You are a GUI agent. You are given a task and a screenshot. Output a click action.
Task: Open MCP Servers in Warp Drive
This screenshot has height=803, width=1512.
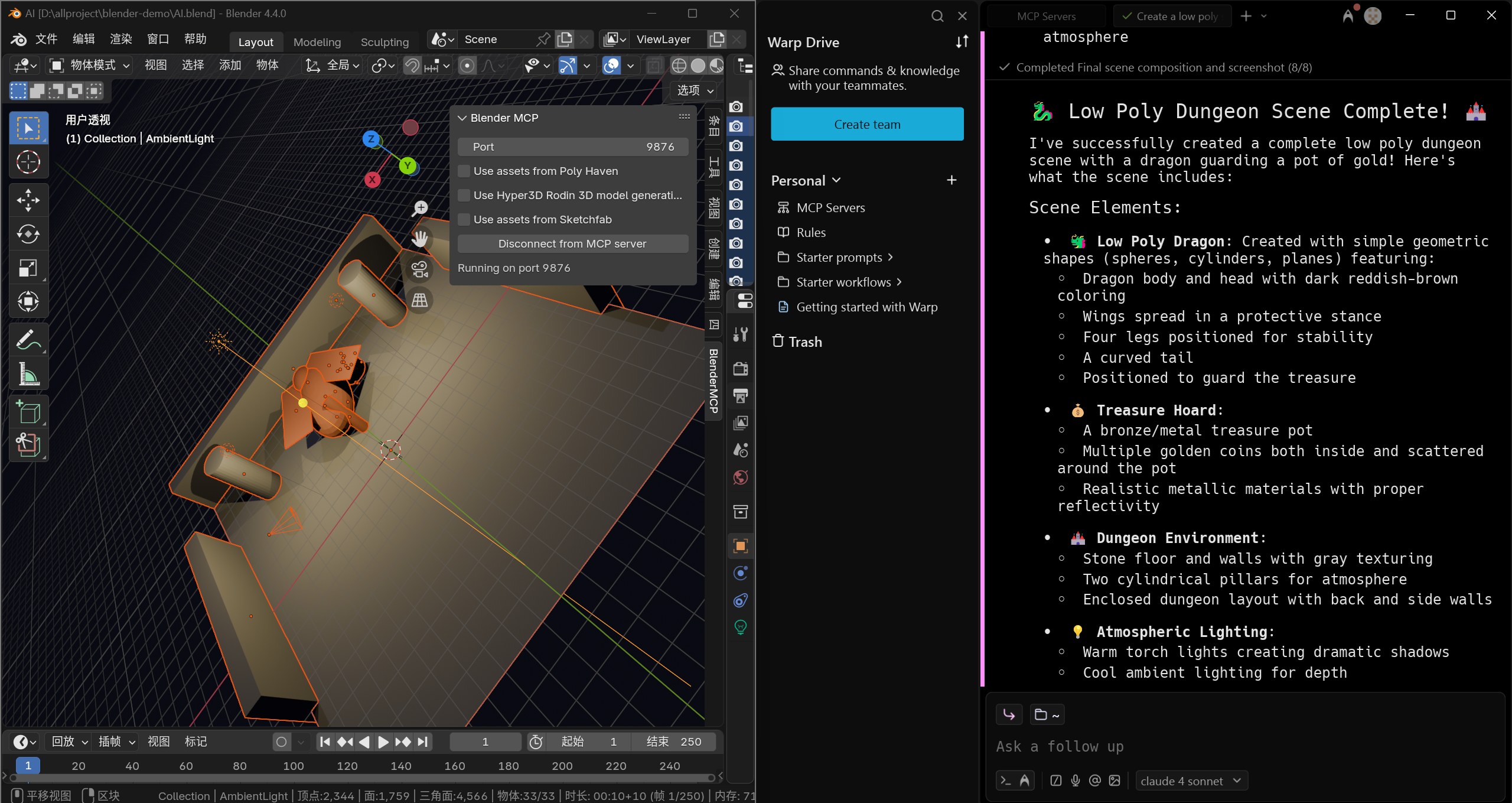coord(830,208)
